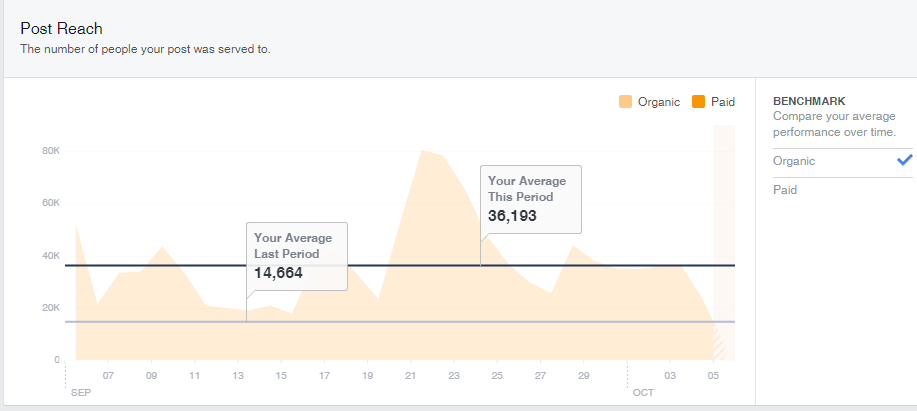Click the 40K y-axis label
Image resolution: width=917 pixels, height=411 pixels.
point(51,256)
